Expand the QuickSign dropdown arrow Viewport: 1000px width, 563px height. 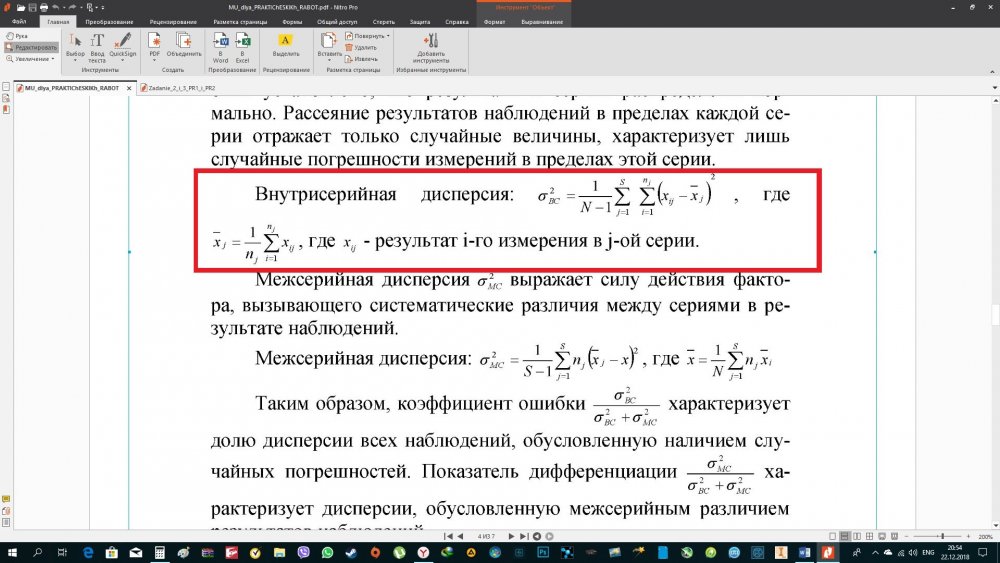(x=122, y=61)
